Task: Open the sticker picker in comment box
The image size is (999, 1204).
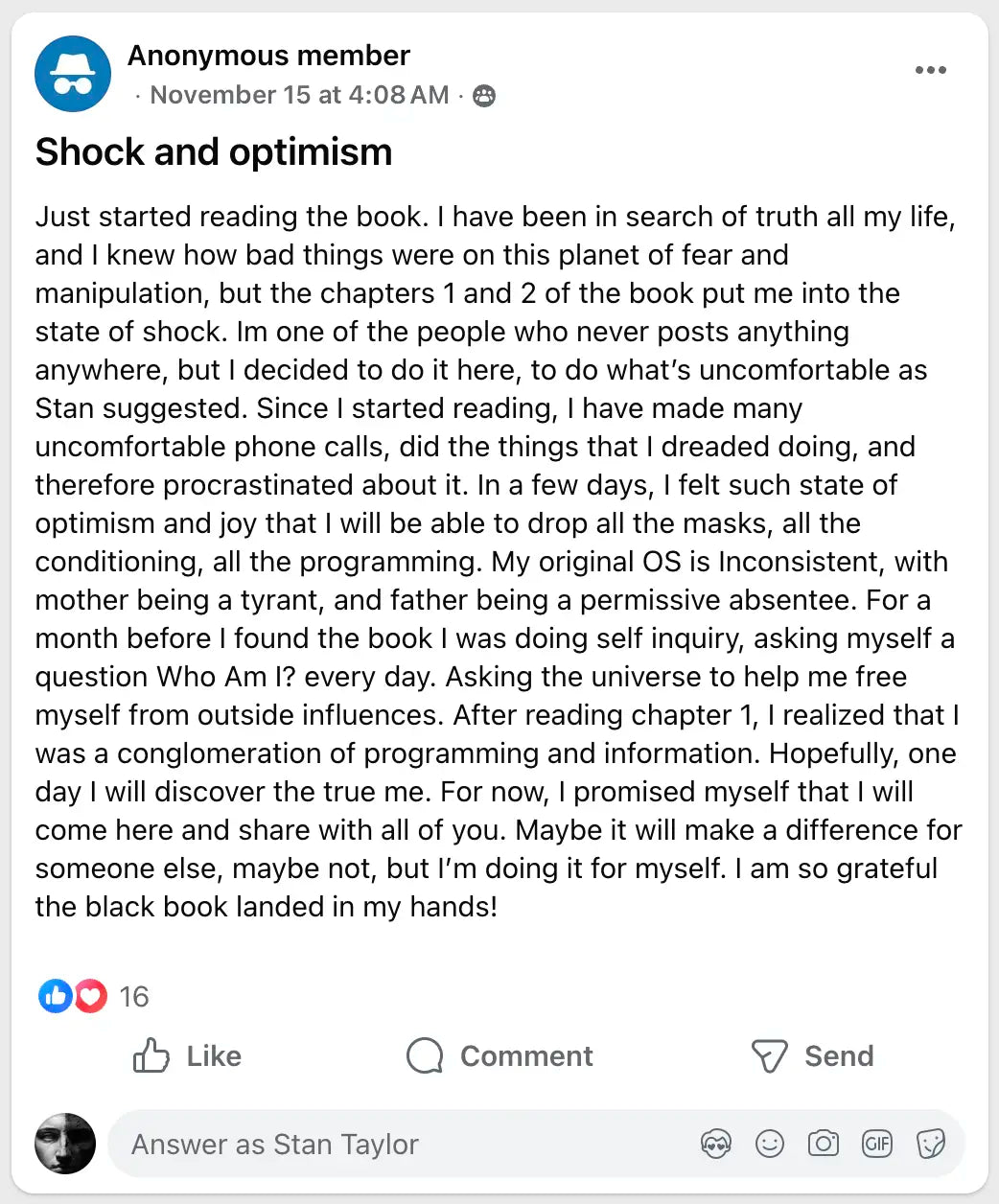Action: tap(931, 1144)
